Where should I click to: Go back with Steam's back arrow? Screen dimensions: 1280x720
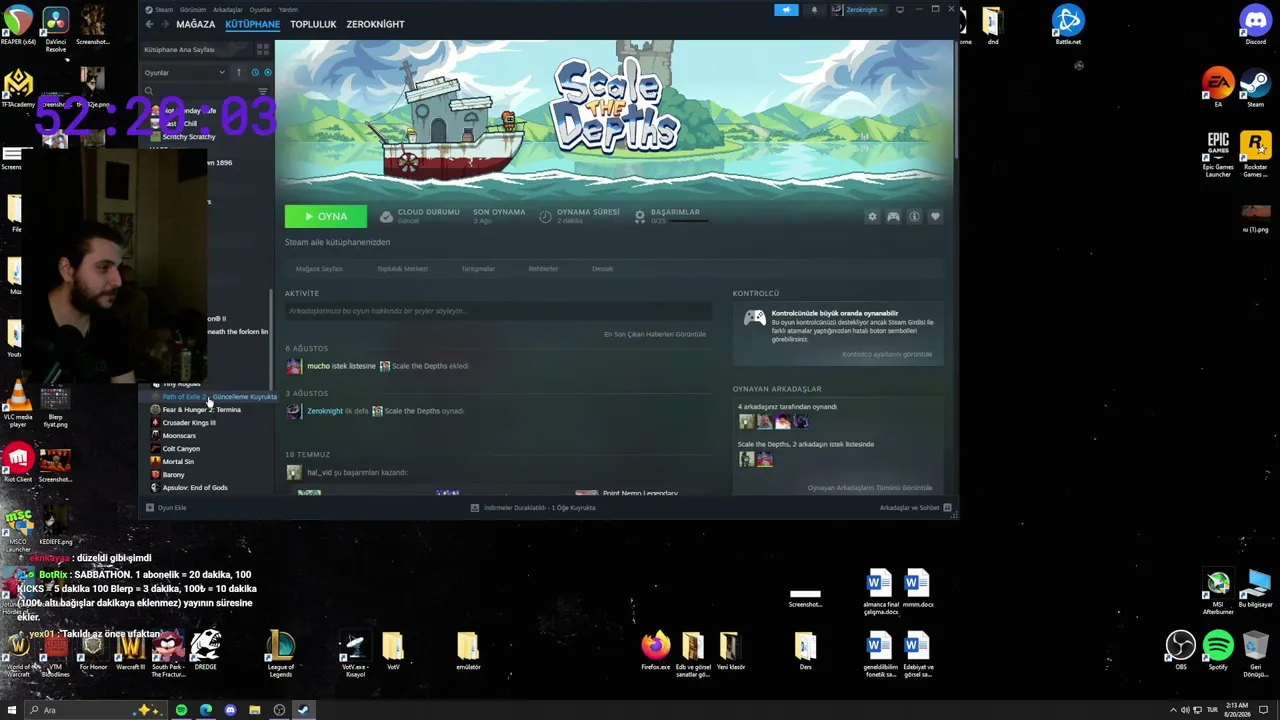pos(150,24)
